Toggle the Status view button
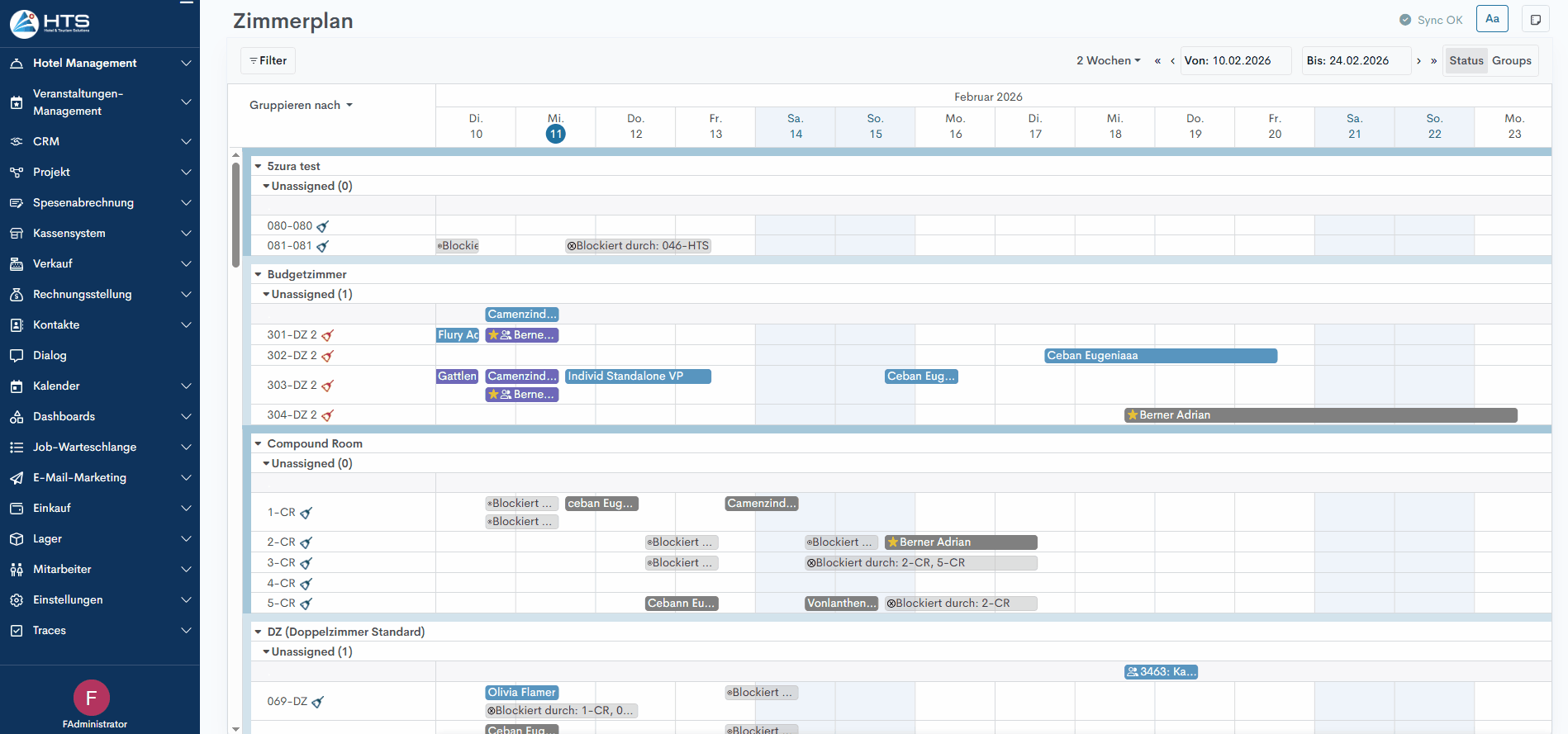The image size is (1568, 734). coord(1466,61)
